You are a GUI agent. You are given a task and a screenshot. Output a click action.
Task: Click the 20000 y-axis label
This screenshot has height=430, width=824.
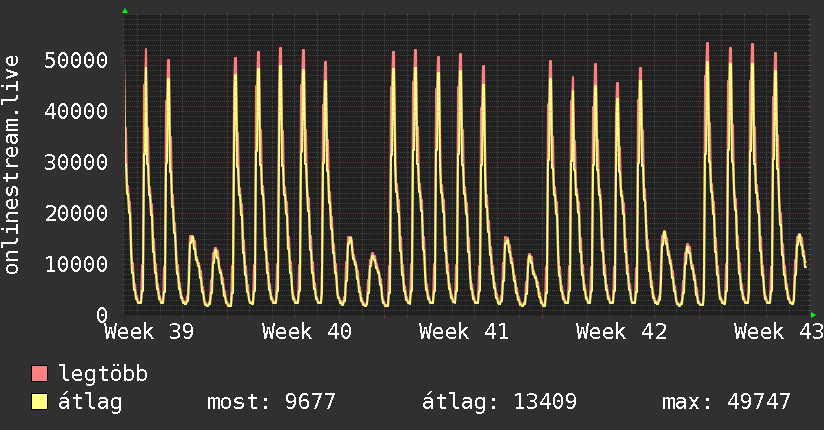coord(76,213)
